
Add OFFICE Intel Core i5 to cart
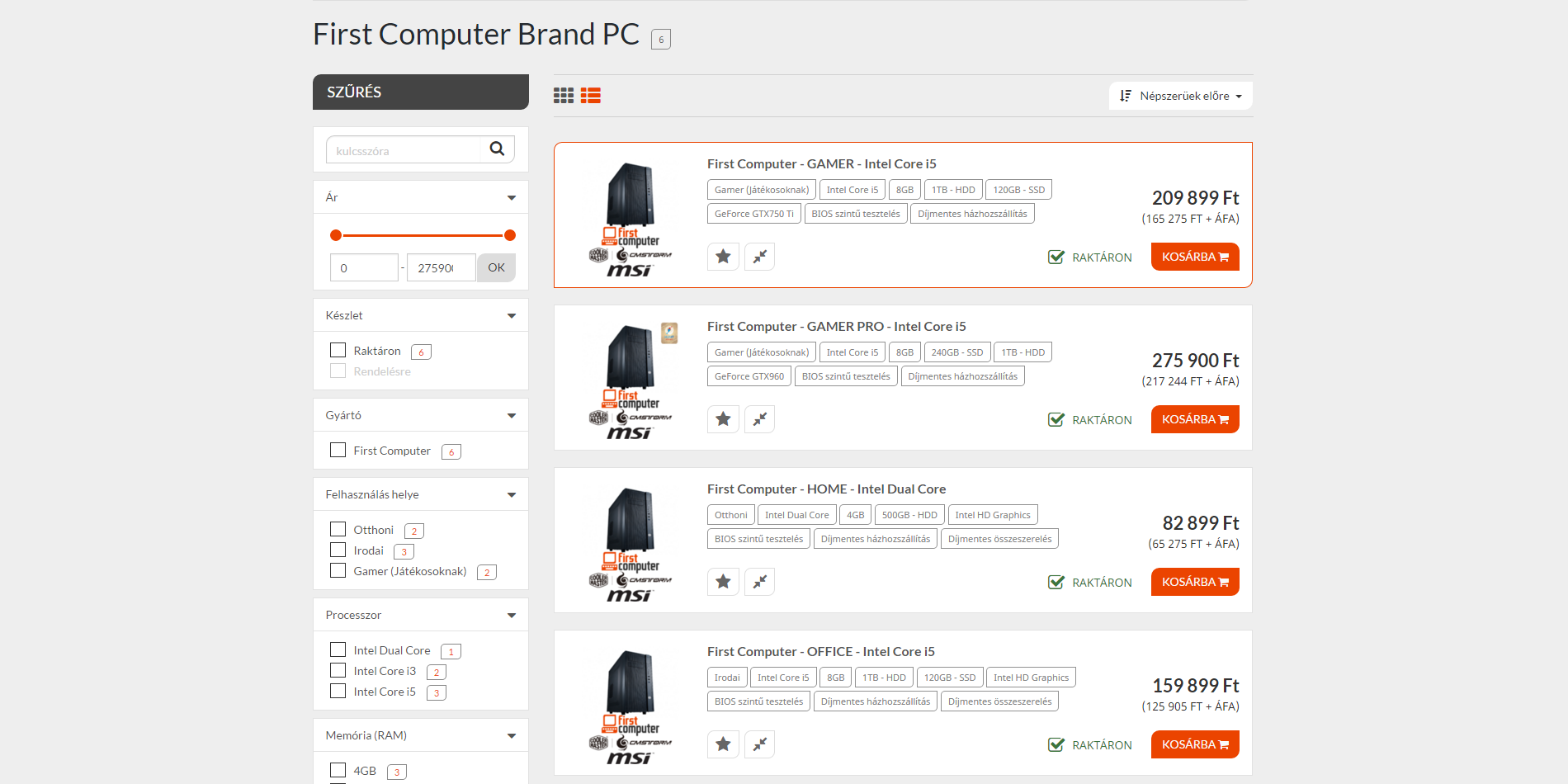pyautogui.click(x=1195, y=744)
